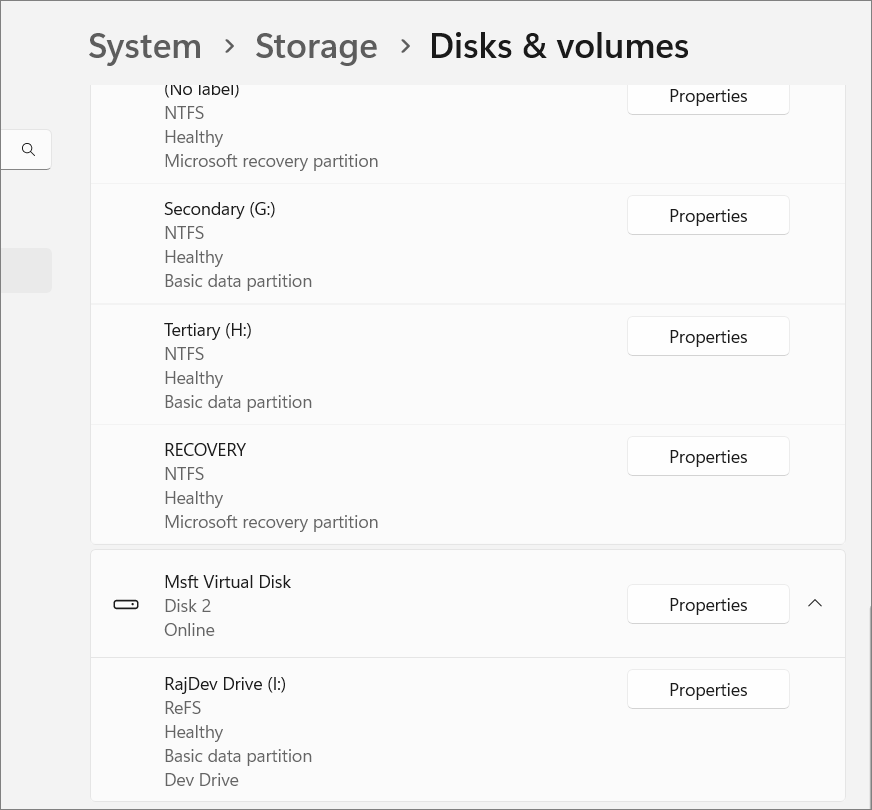872x810 pixels.
Task: Click the highlighted sidebar navigation item
Action: click(x=26, y=271)
